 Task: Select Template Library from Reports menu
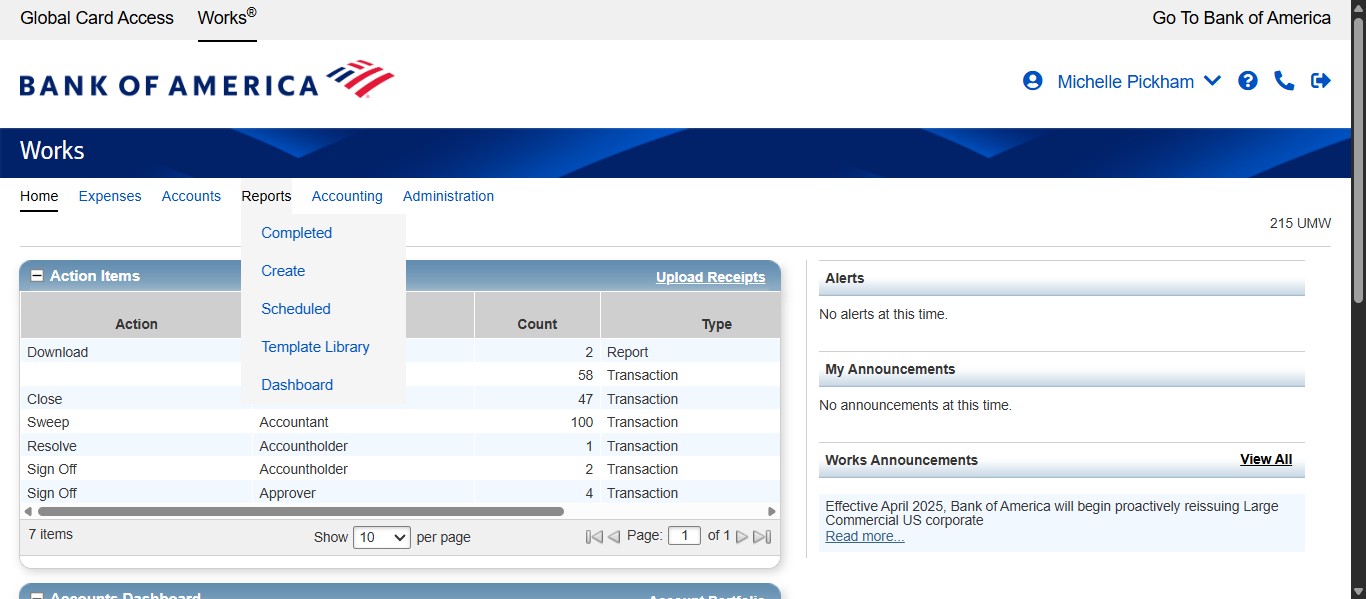point(315,347)
